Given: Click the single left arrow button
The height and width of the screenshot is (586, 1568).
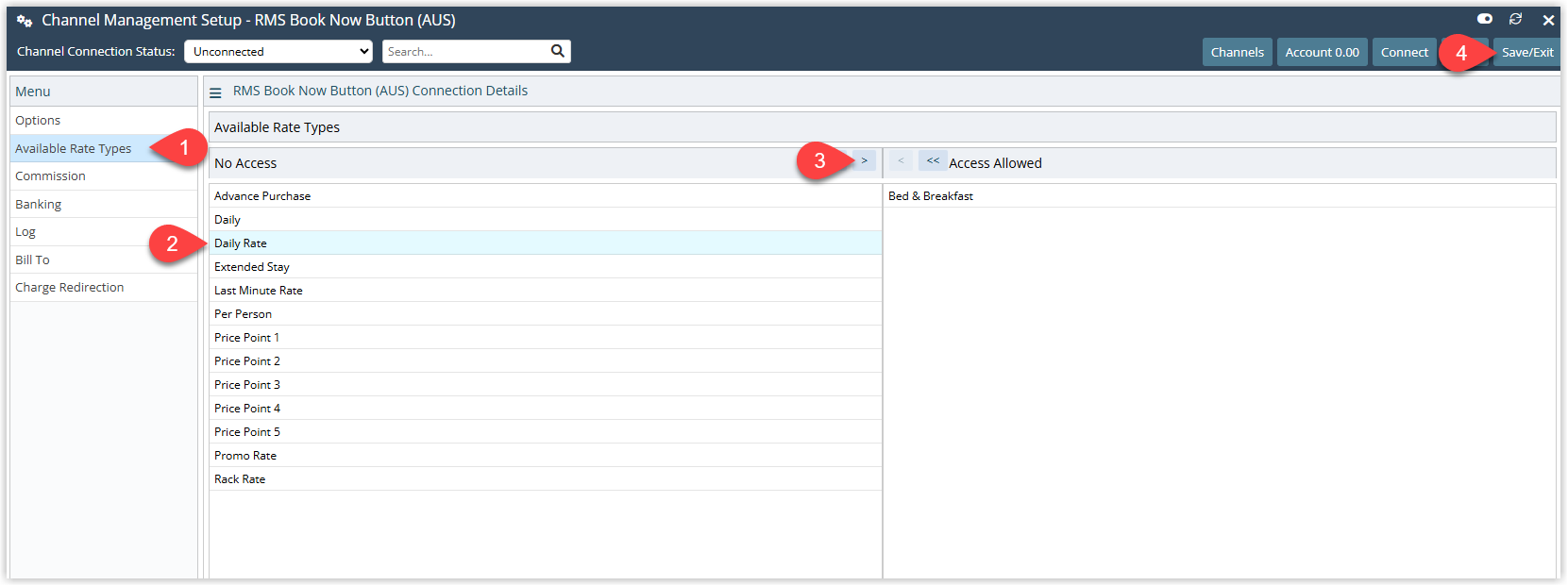Looking at the screenshot, I should point(901,160).
